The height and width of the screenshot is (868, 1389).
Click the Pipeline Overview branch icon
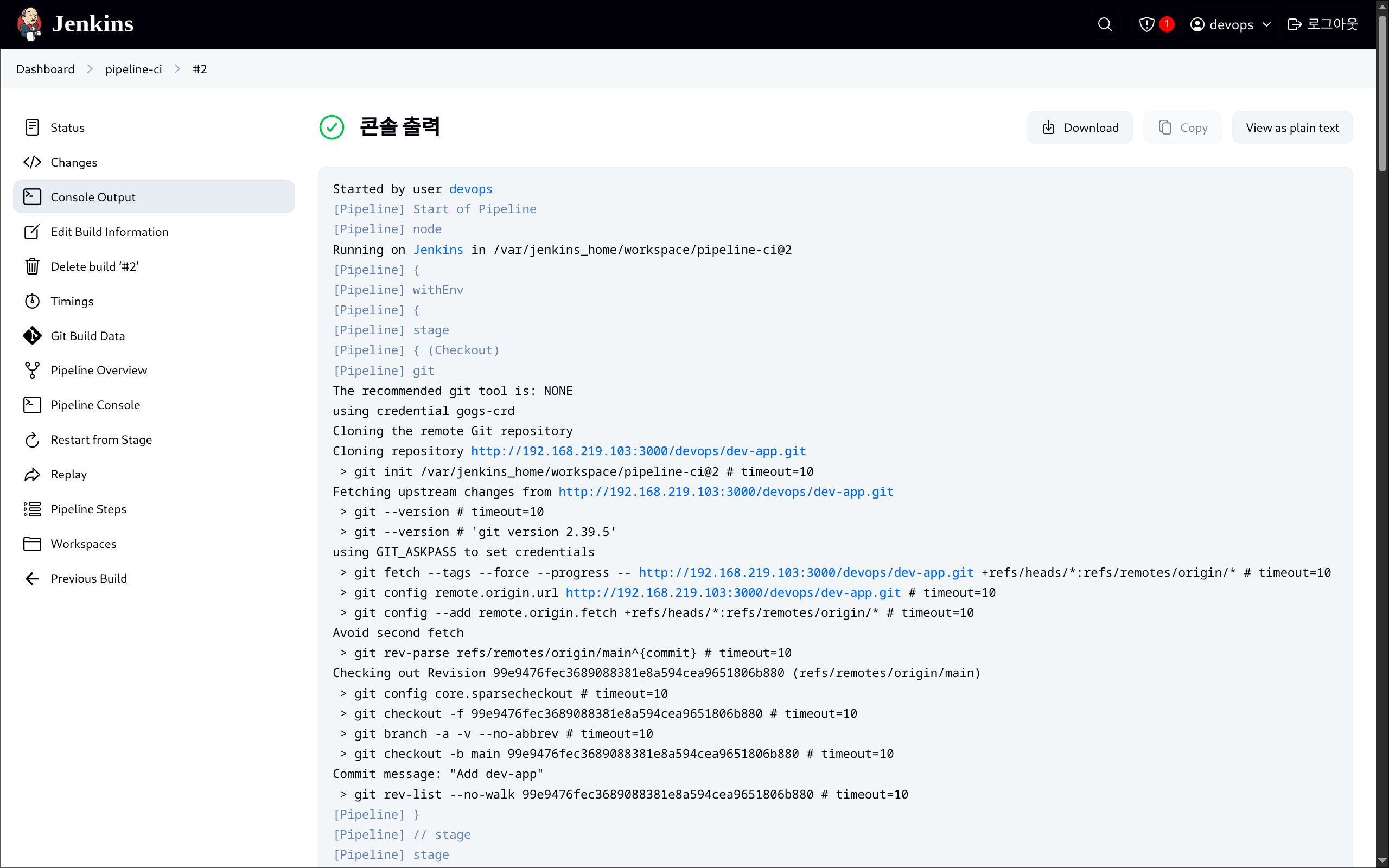click(32, 371)
